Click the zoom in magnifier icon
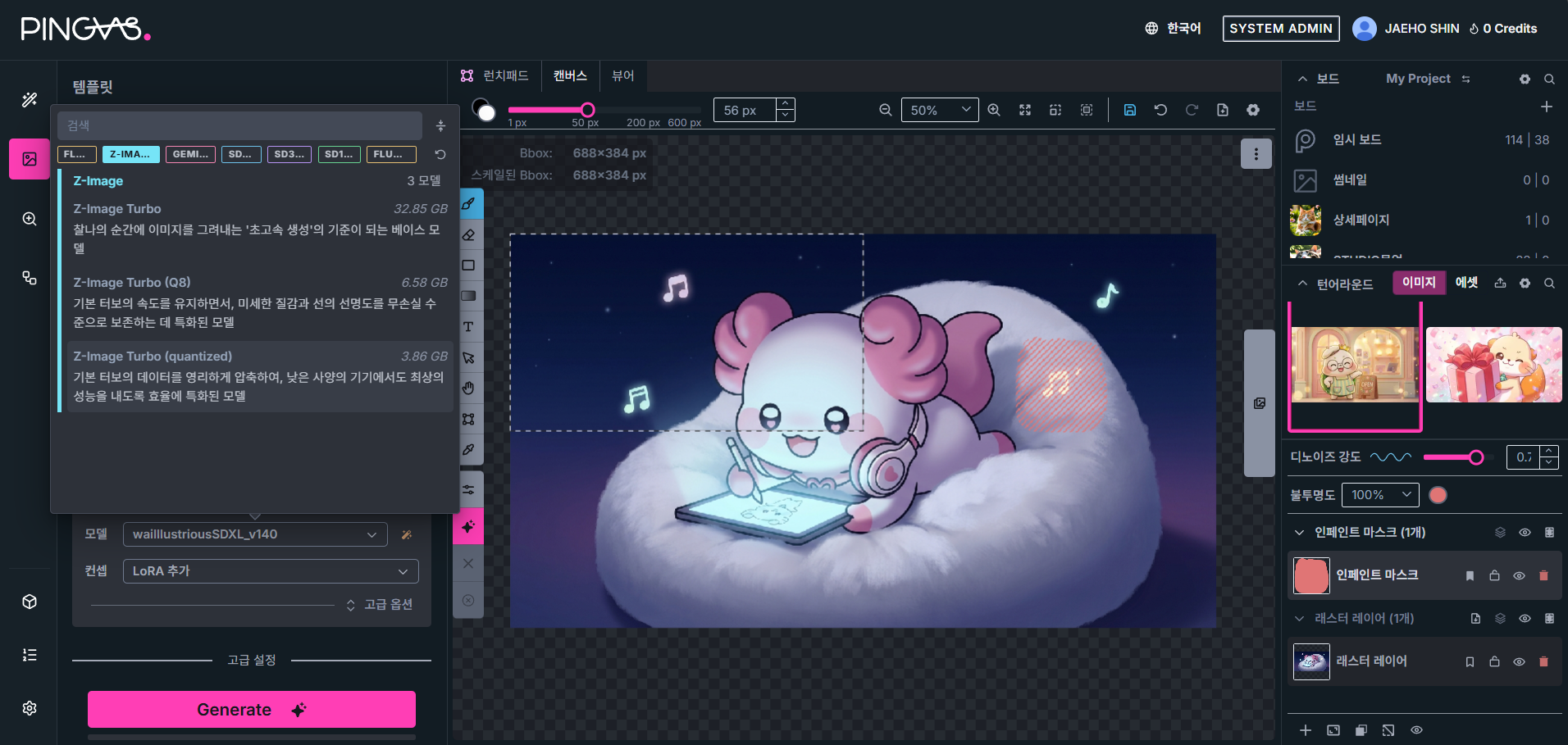The height and width of the screenshot is (745, 1568). click(994, 110)
